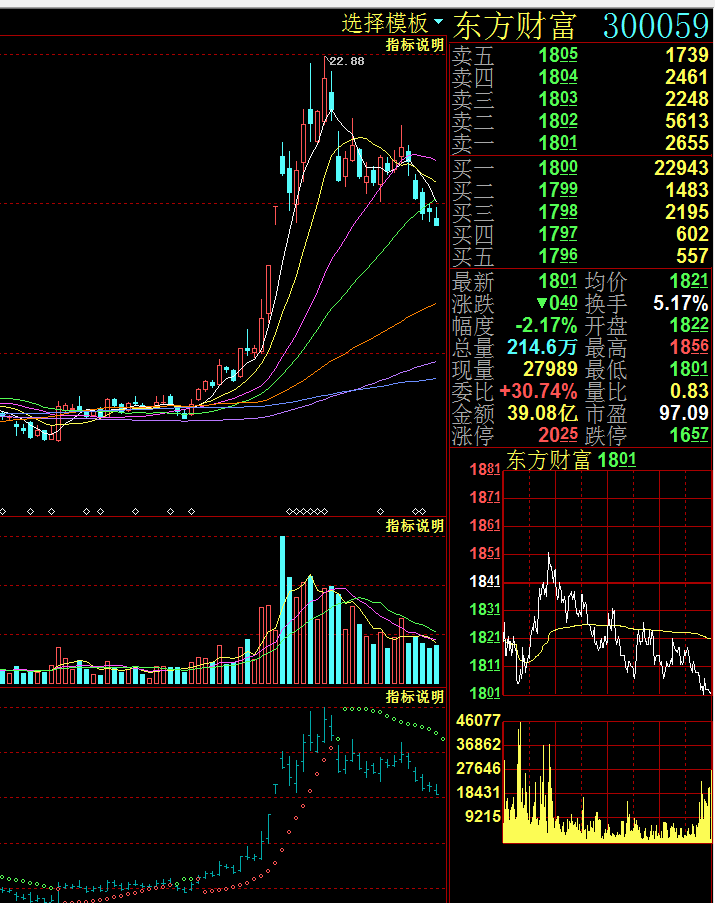Image resolution: width=715 pixels, height=903 pixels.
Task: Click the tallest cyan volume bar
Action: (x=282, y=610)
